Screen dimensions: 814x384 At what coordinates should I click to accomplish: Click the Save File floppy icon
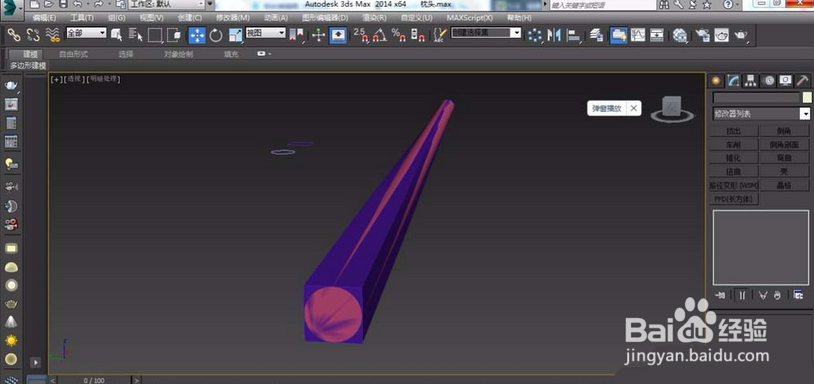click(x=63, y=4)
